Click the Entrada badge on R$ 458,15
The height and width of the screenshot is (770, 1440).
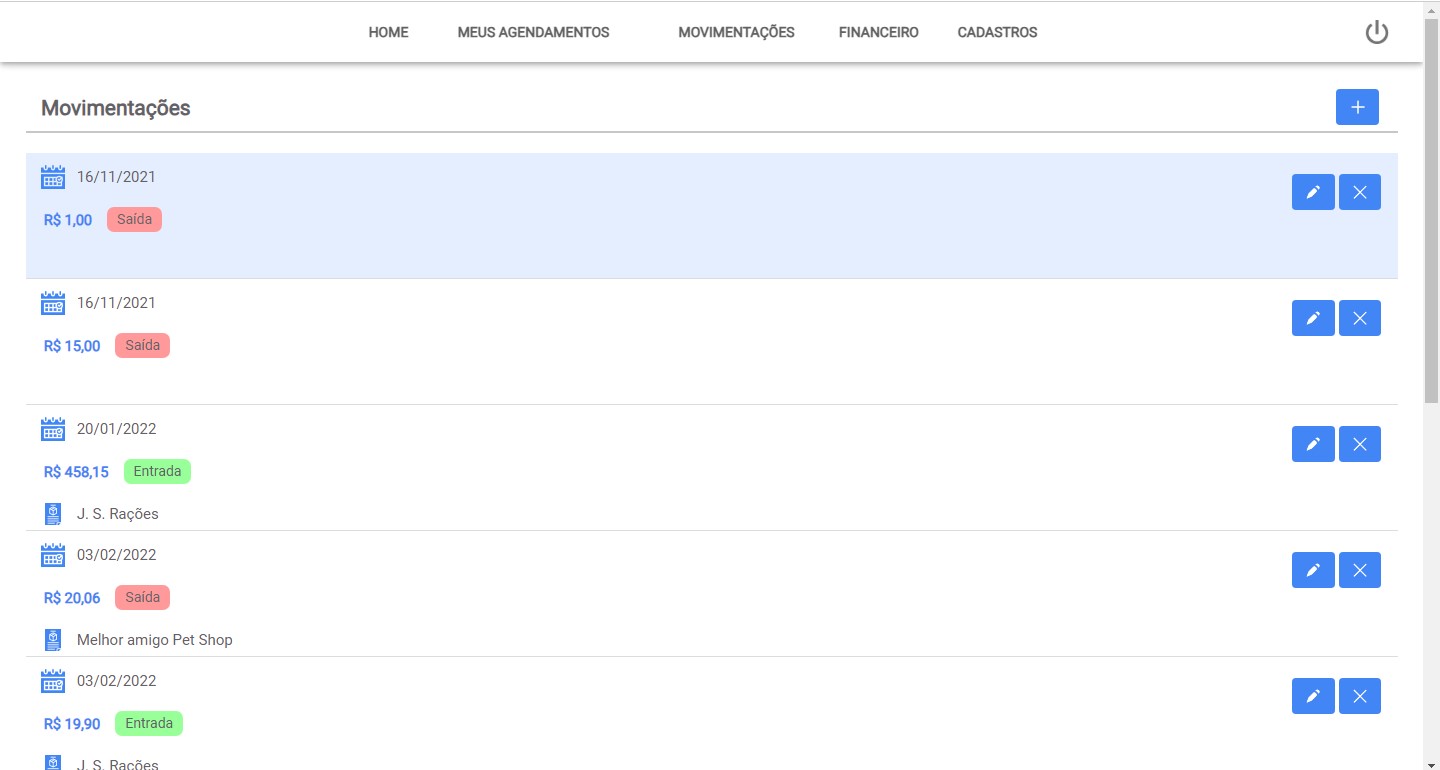(157, 471)
